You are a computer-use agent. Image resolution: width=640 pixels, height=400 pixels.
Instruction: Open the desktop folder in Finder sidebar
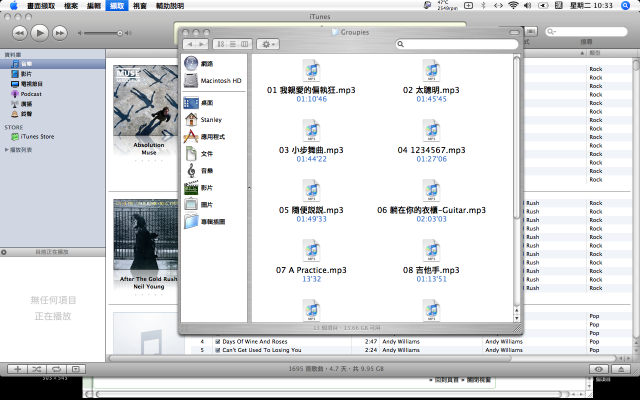[x=199, y=103]
